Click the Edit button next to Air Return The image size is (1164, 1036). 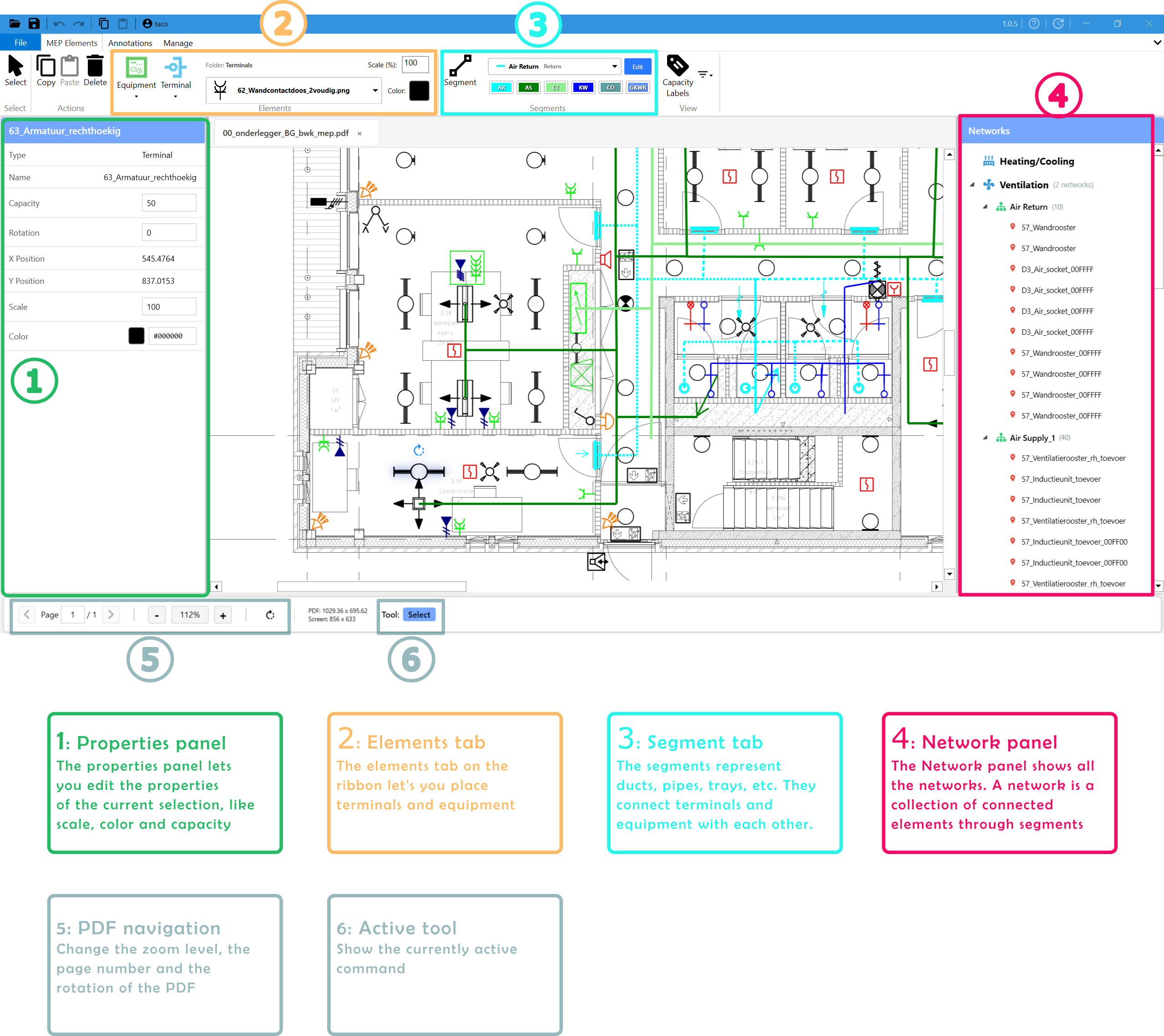[x=637, y=66]
